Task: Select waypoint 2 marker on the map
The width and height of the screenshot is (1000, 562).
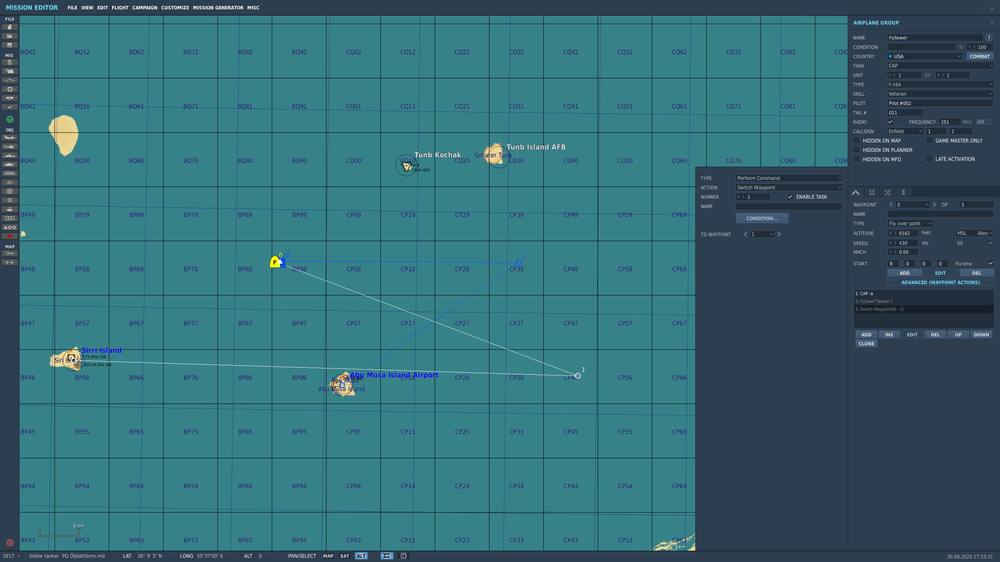Action: coord(518,263)
